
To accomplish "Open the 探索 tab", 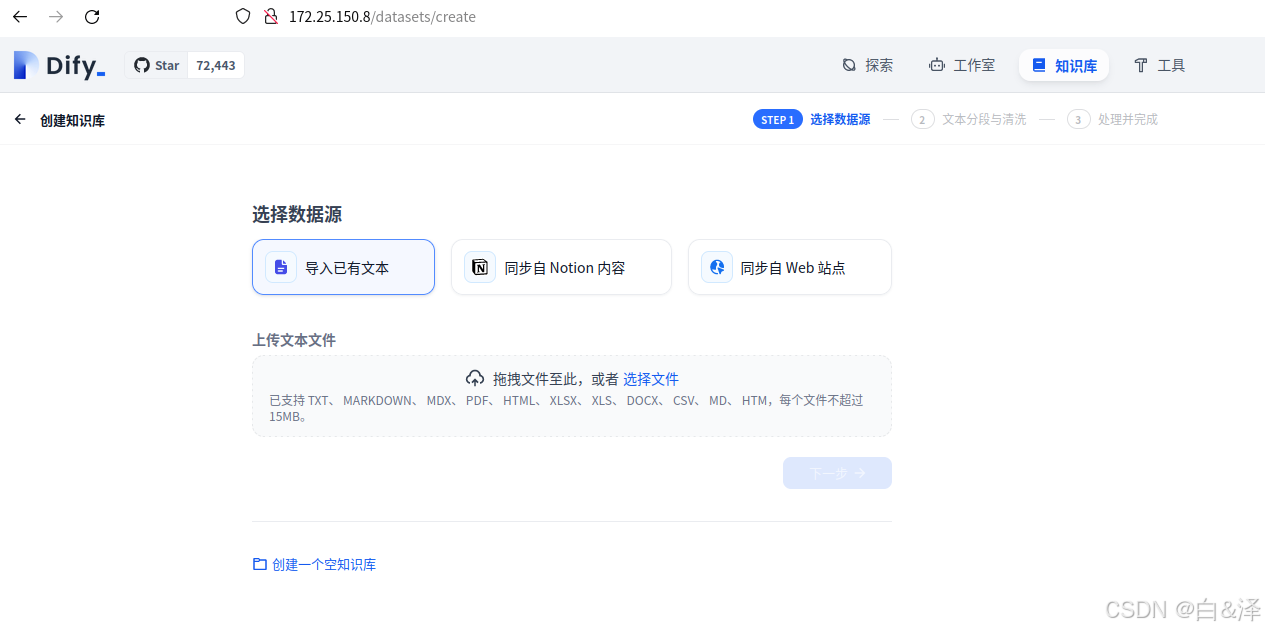I will click(x=867, y=65).
